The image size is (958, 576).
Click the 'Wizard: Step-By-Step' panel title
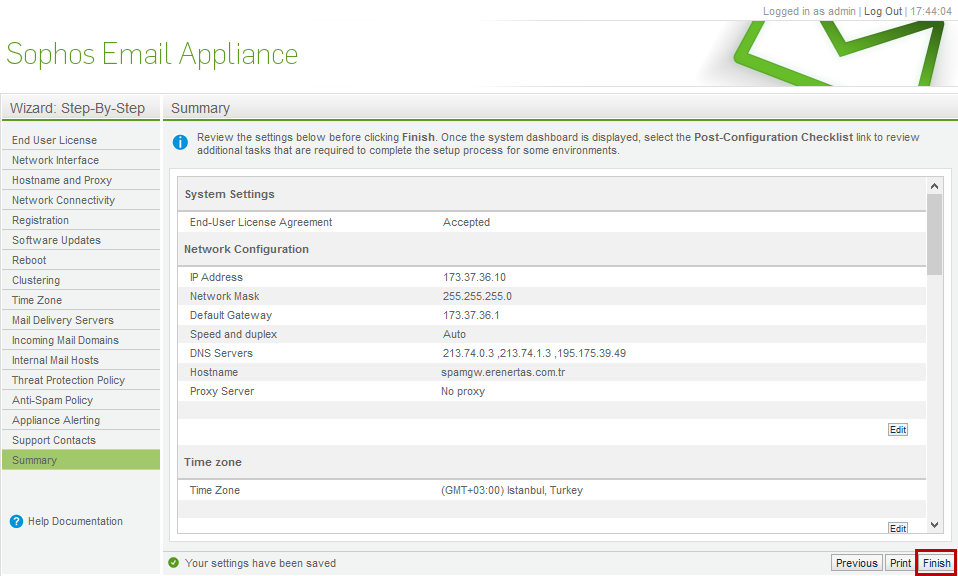(78, 108)
